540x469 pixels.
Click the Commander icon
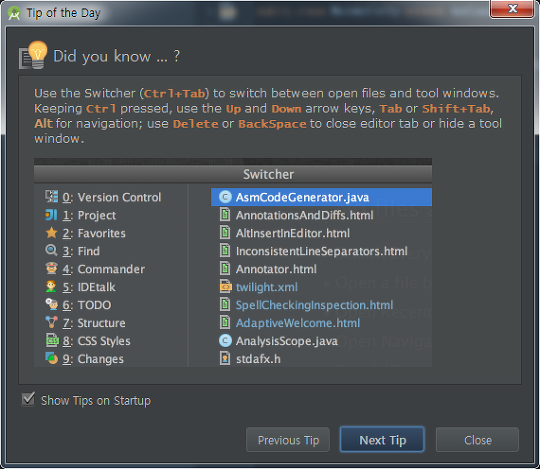tap(52, 268)
